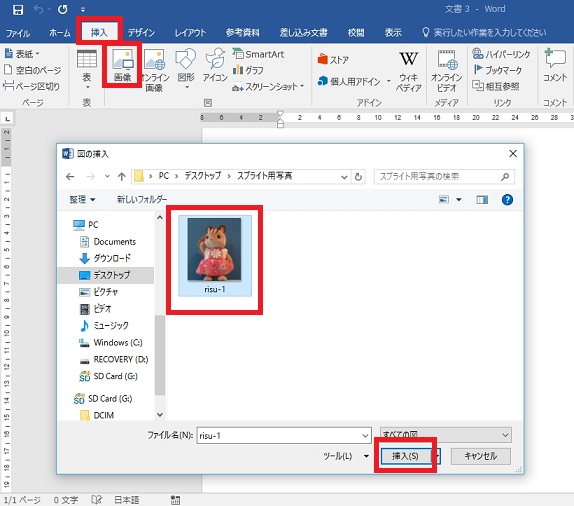Open the 整理 organize menu
Screen dimensions: 574x506
tap(82, 200)
